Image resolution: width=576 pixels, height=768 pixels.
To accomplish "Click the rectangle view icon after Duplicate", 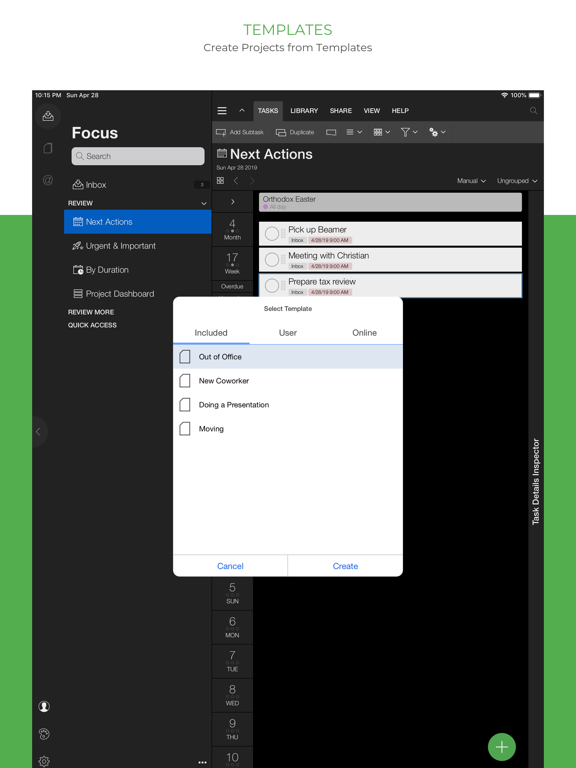I will (x=331, y=132).
